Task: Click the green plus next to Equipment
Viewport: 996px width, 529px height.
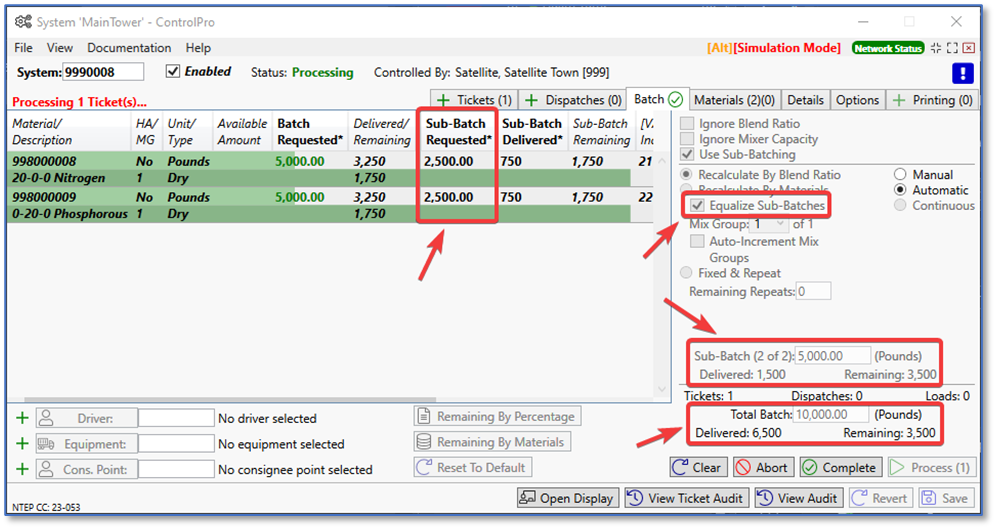Action: [22, 444]
